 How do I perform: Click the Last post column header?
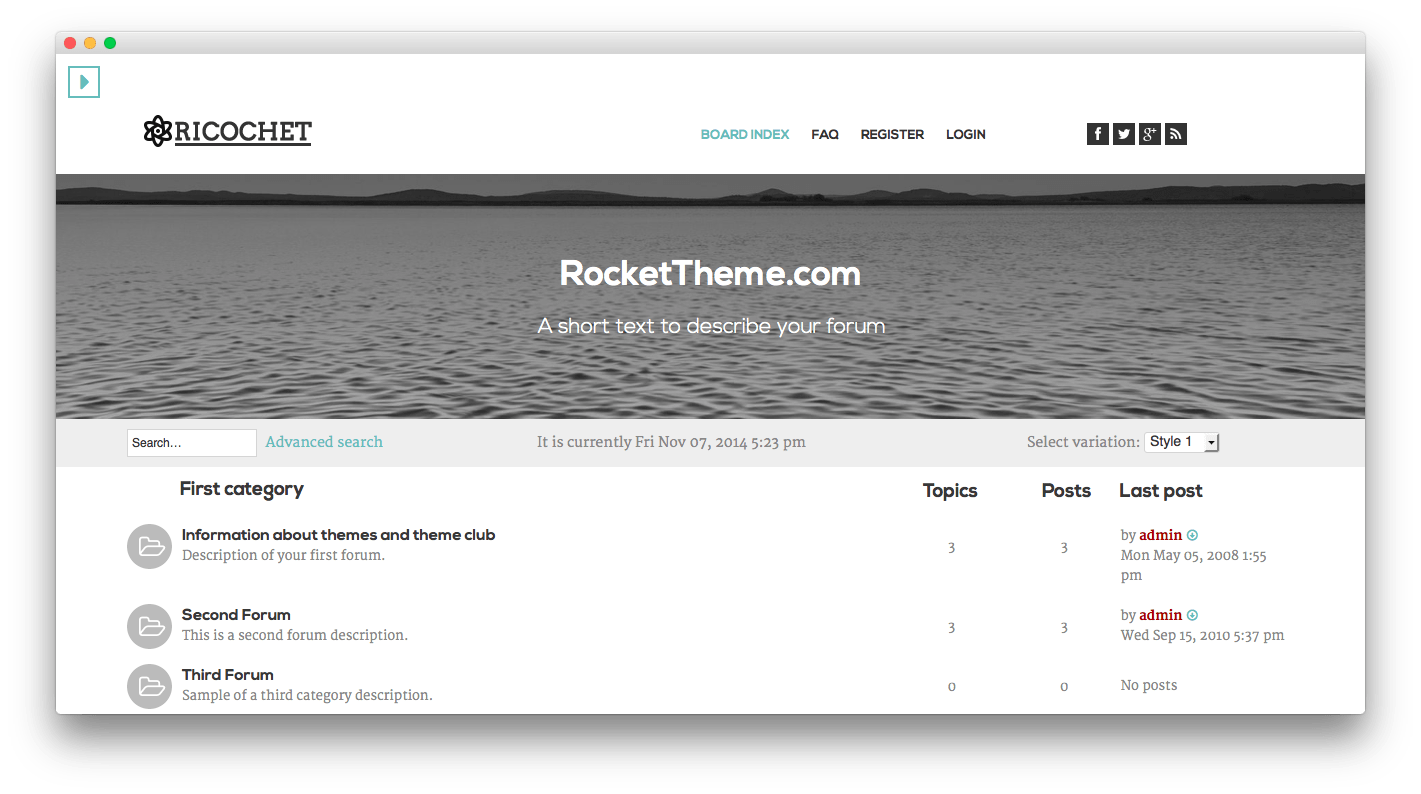1161,491
